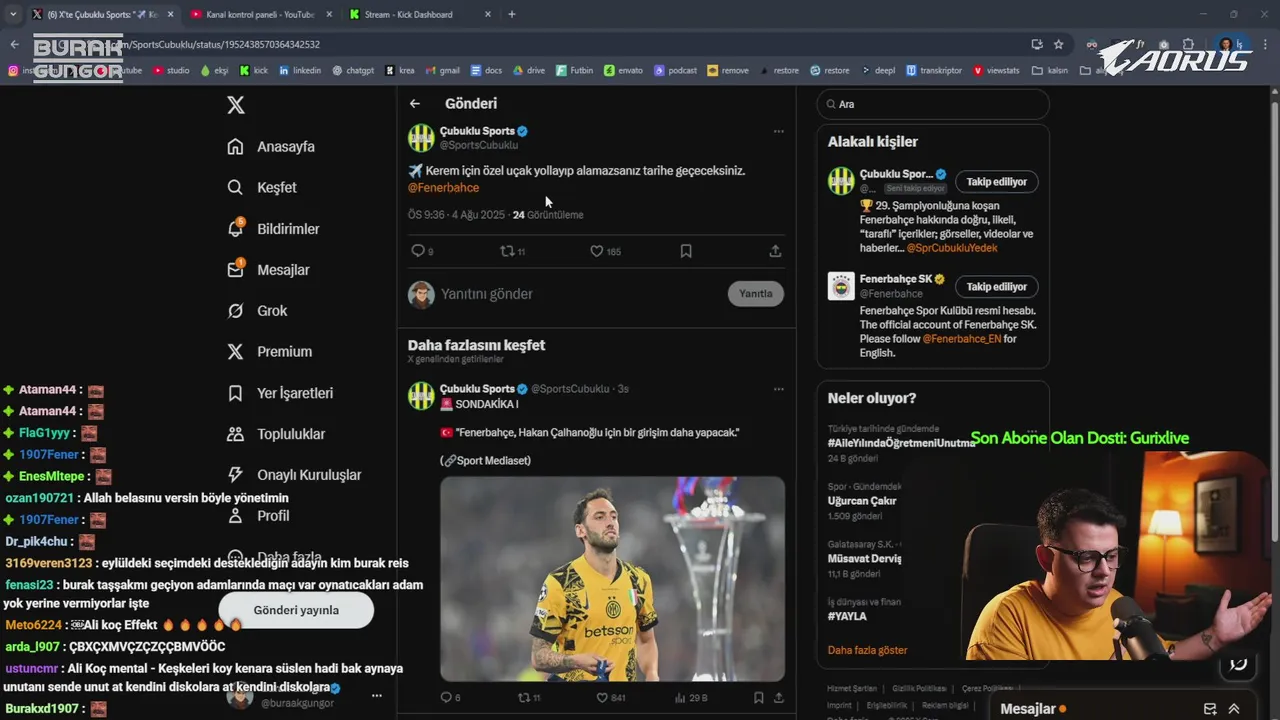Open the @SprCubukluYedek link
1280x720 pixels.
(952, 248)
